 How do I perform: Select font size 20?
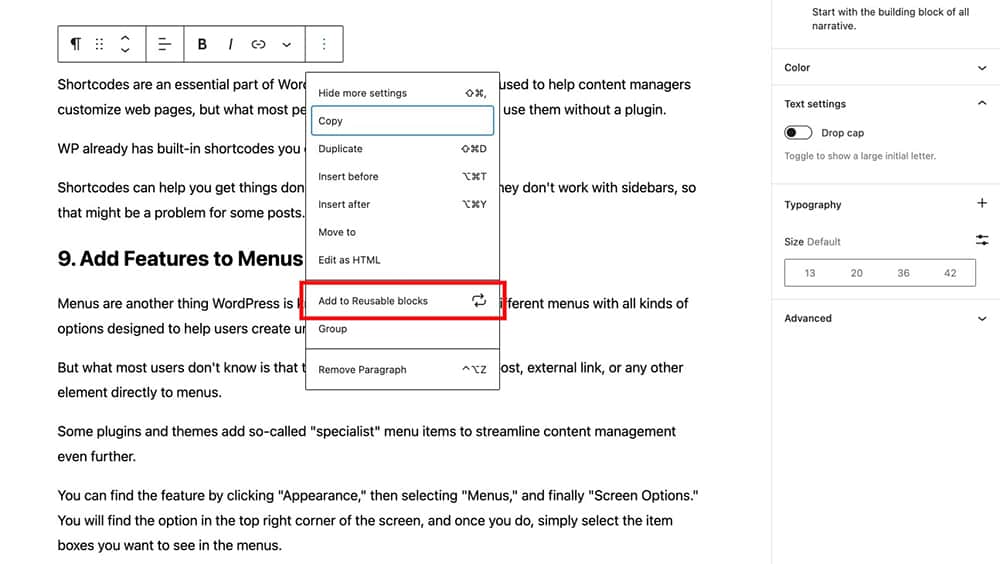pyautogui.click(x=857, y=273)
